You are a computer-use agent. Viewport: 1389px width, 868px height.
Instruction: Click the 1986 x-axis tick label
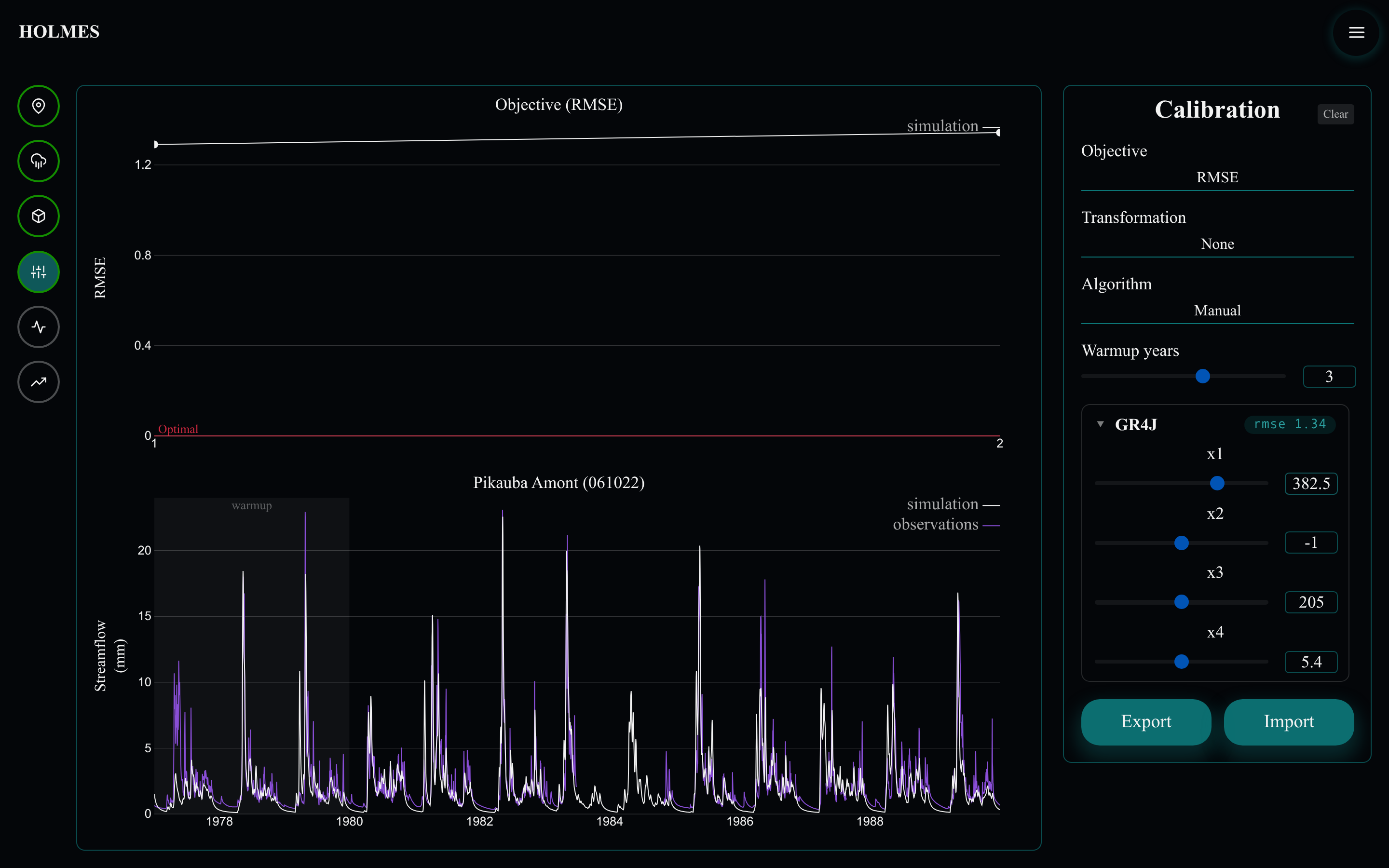coord(739,822)
